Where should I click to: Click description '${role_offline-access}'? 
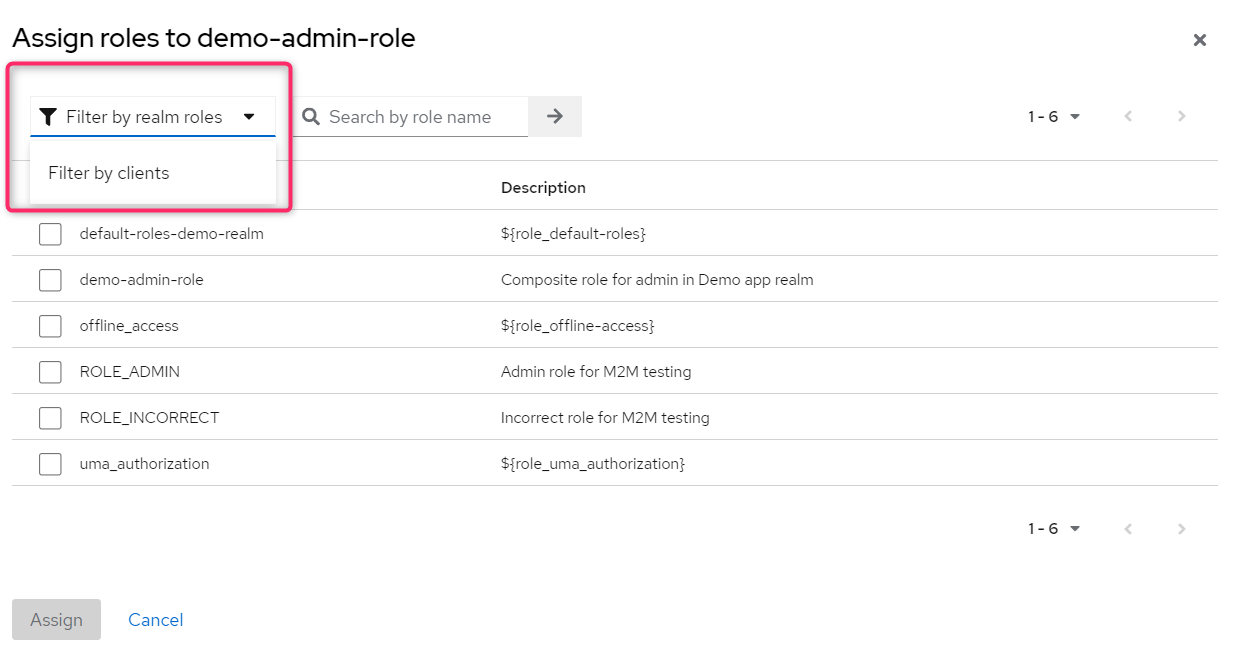pos(578,326)
